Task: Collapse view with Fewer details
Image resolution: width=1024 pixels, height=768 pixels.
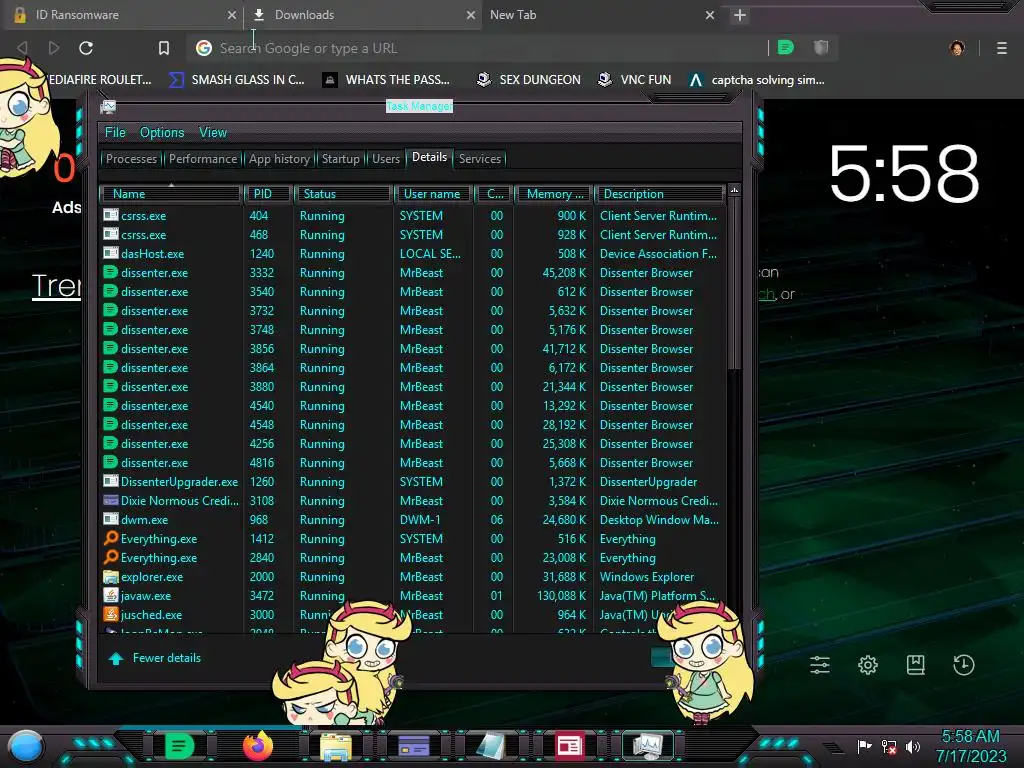Action: [155, 658]
